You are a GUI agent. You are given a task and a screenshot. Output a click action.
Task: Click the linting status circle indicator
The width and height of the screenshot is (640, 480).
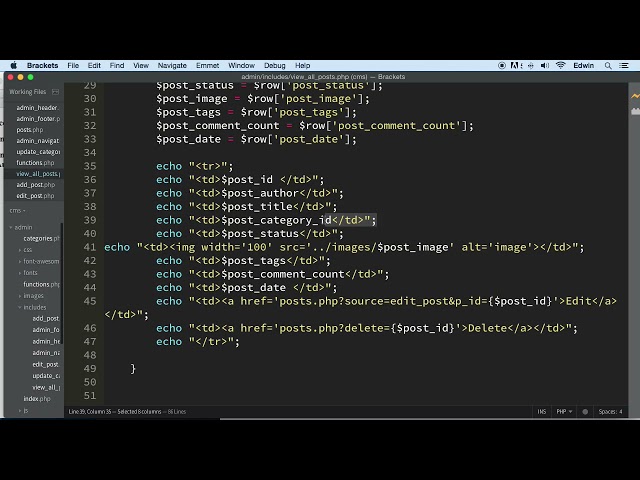[585, 411]
